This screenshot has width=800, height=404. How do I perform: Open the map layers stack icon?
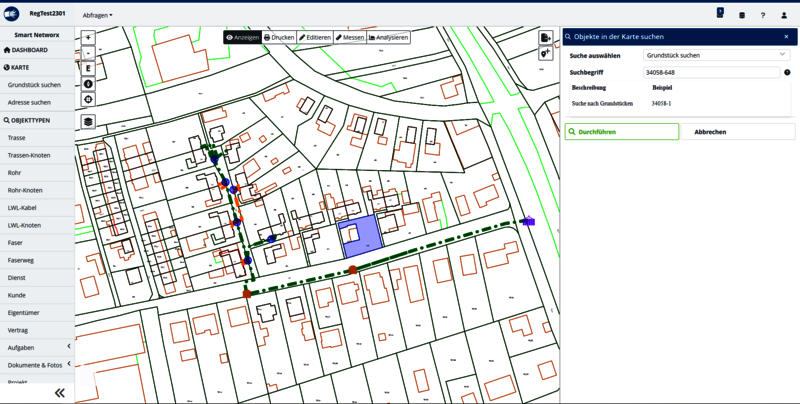[x=88, y=122]
